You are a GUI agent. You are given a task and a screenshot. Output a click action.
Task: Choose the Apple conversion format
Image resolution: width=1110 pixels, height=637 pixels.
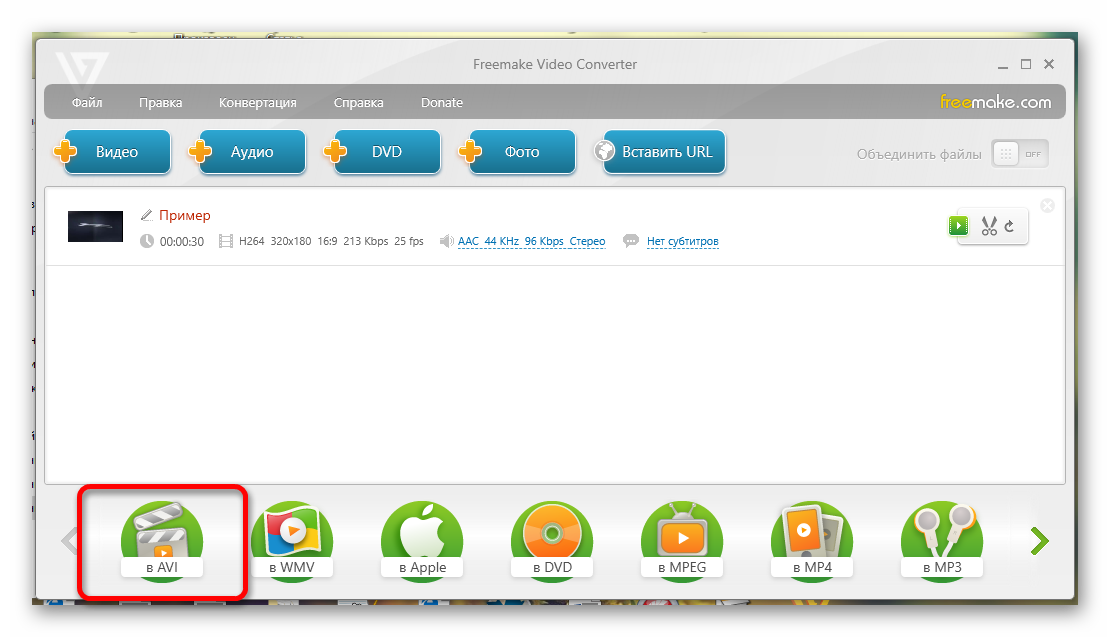(422, 541)
